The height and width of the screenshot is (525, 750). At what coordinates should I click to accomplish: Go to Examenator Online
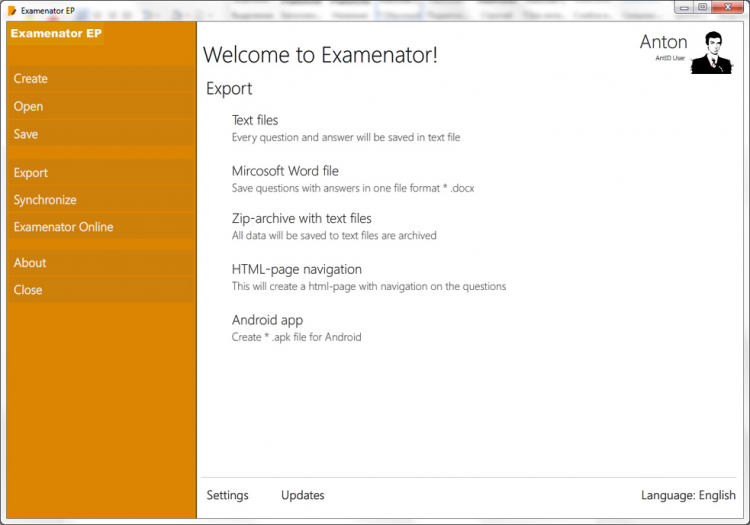click(x=100, y=227)
